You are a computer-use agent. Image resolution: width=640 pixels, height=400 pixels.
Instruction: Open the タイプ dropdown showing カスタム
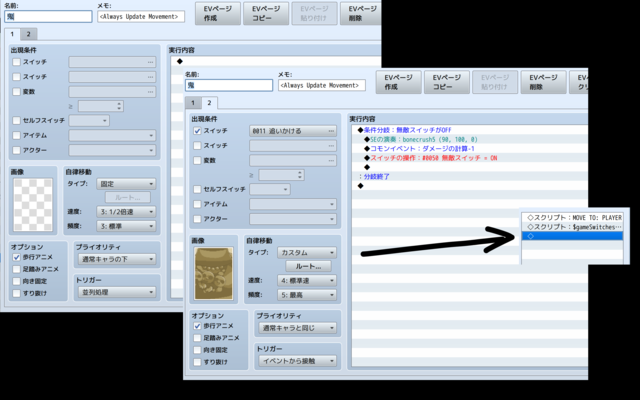point(307,253)
